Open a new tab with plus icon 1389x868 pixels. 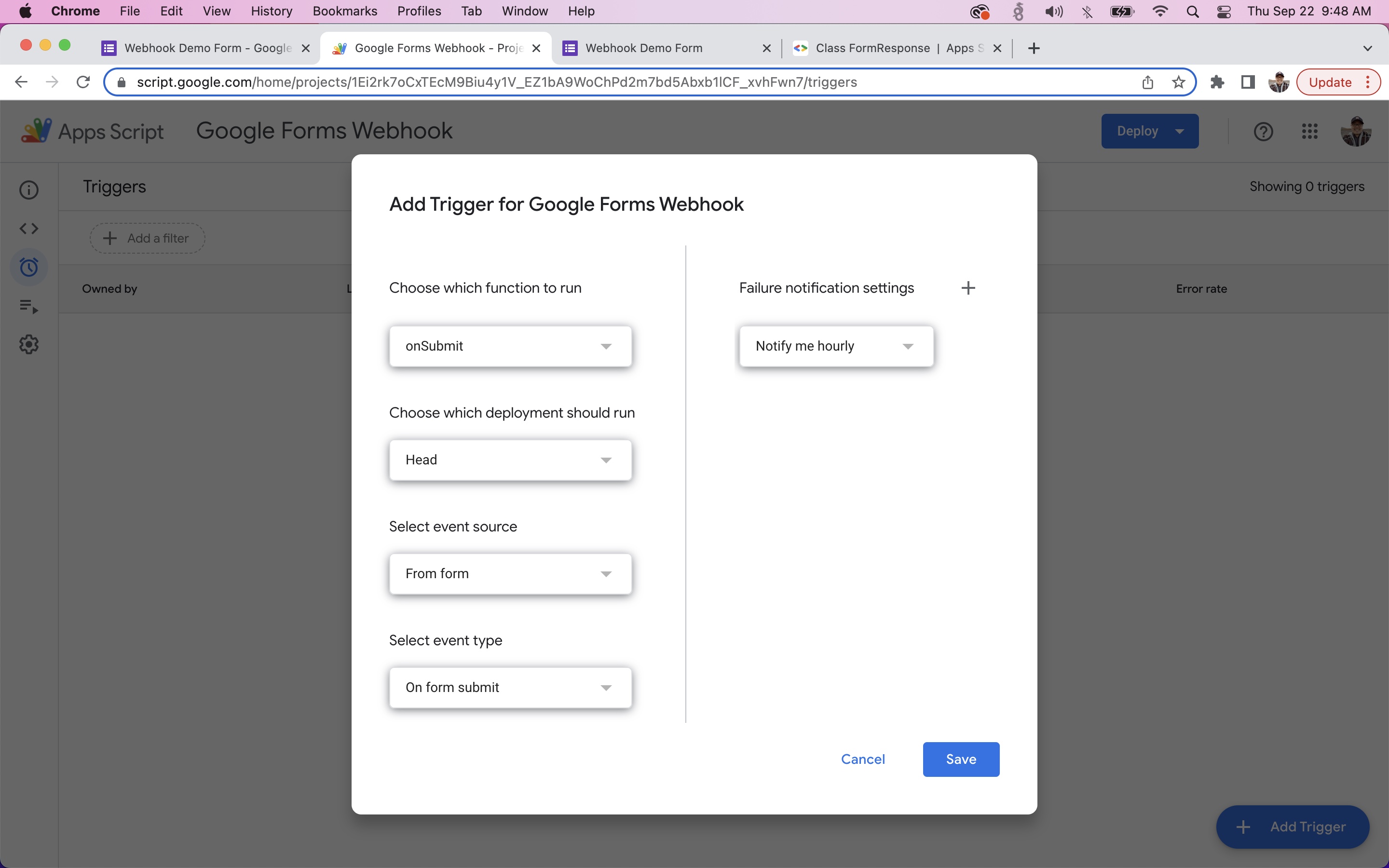1034,48
